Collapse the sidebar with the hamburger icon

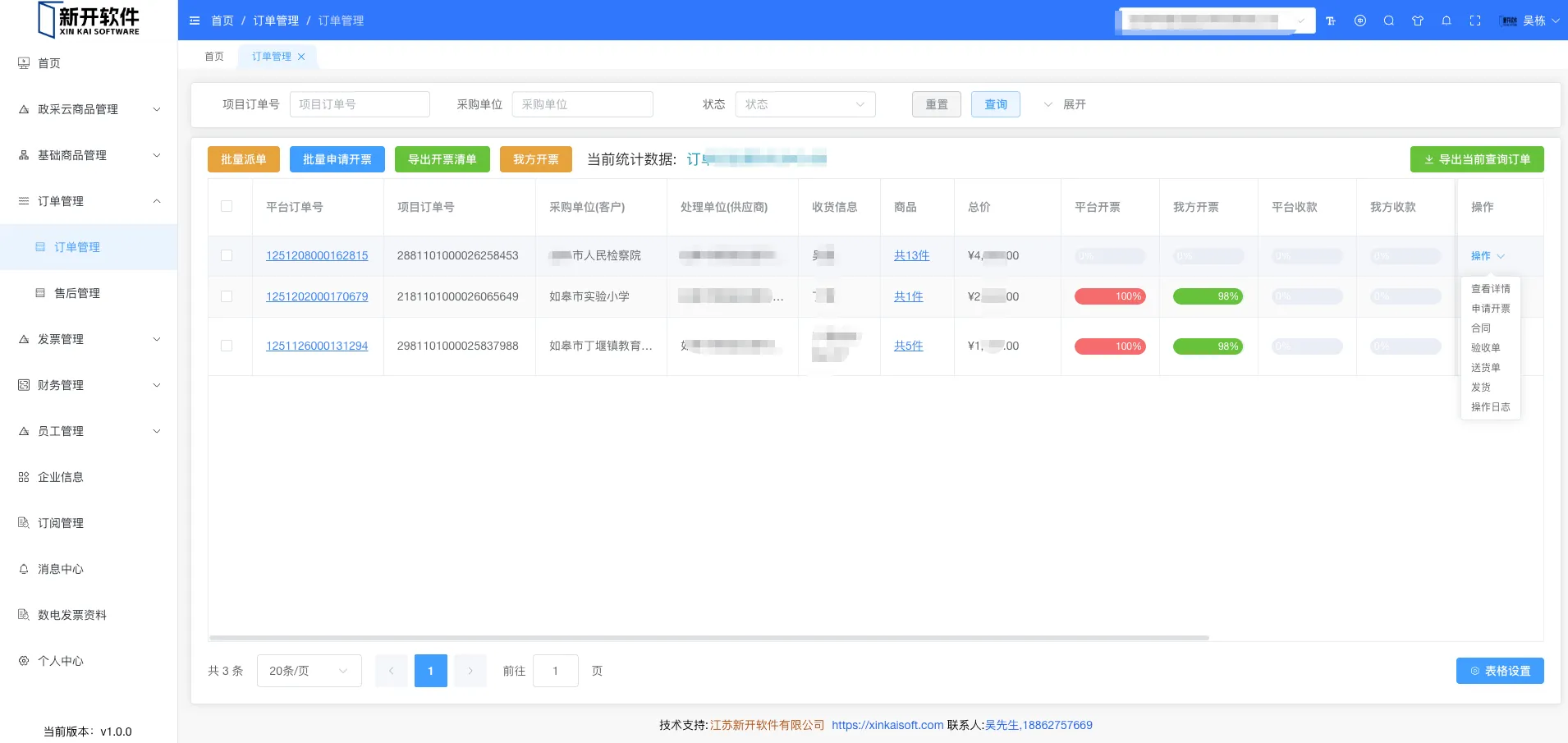(x=195, y=21)
